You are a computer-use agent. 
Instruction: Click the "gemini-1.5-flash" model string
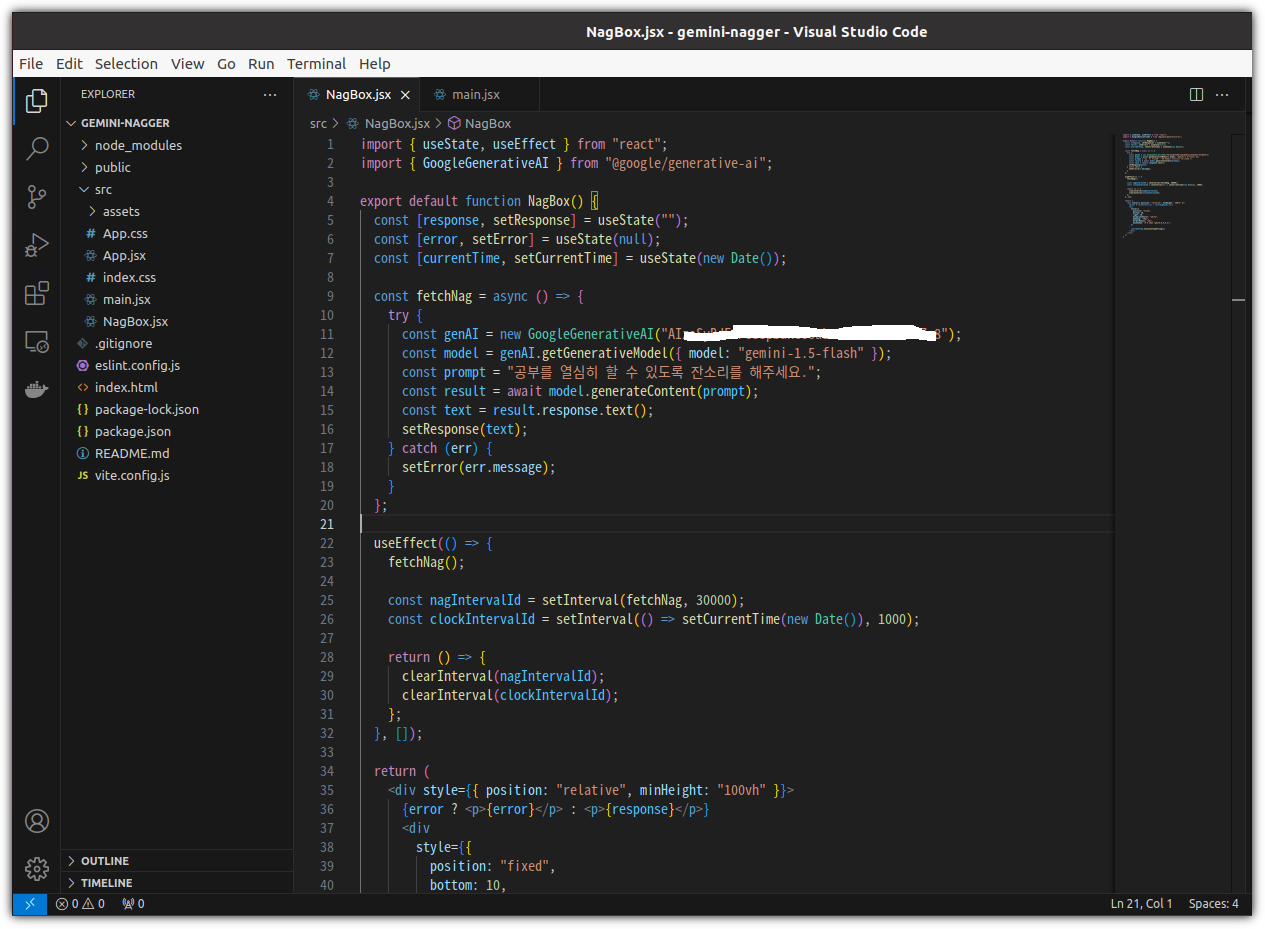click(802, 353)
